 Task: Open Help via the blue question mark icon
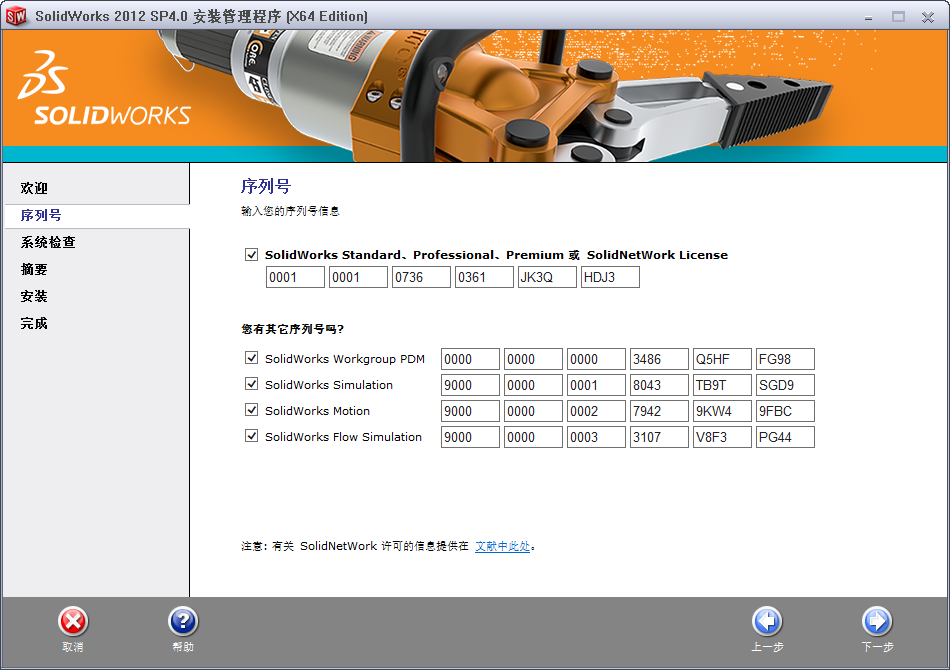click(183, 621)
